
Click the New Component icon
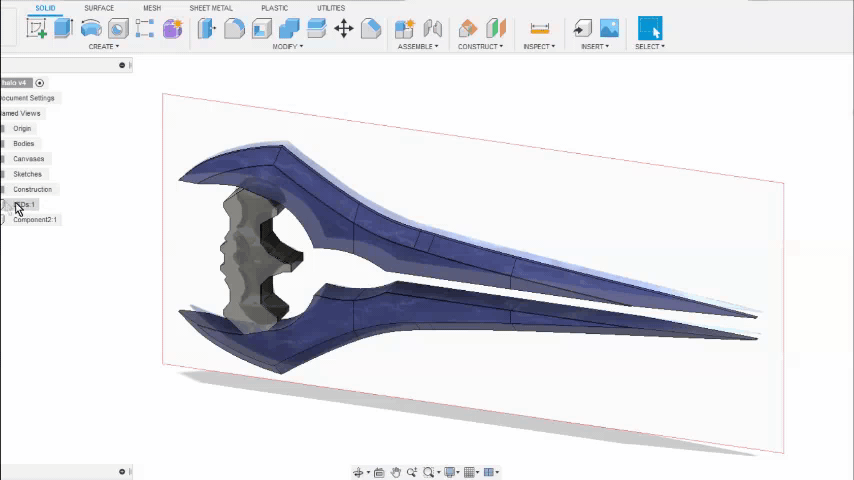pos(405,28)
